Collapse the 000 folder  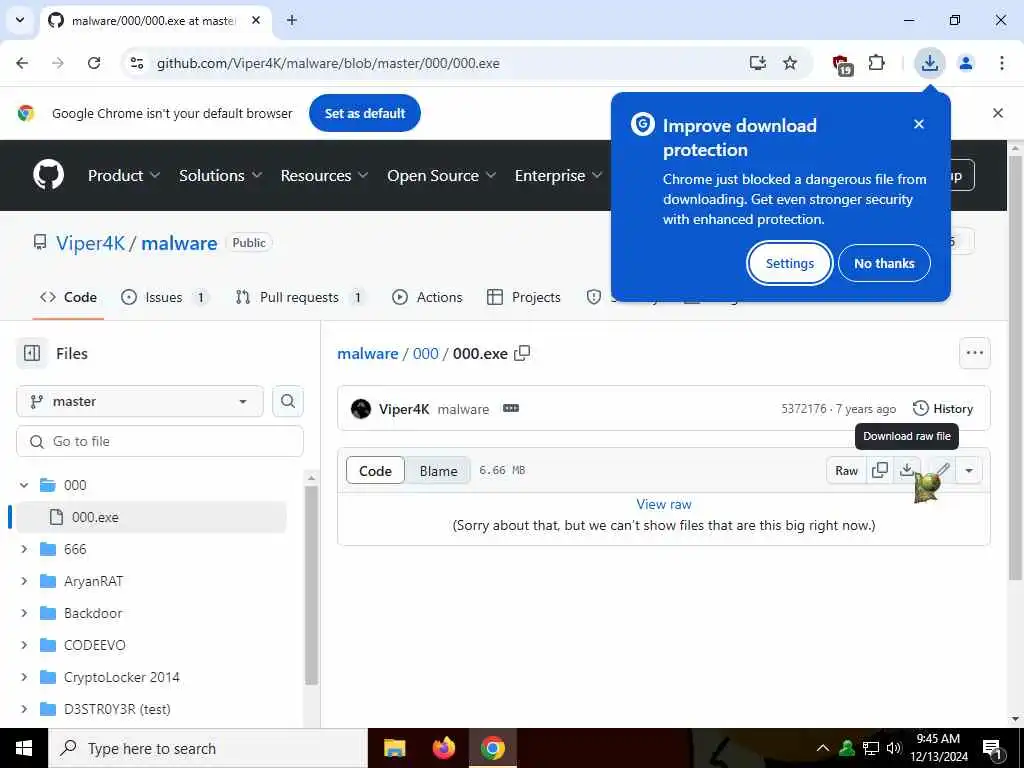pyautogui.click(x=24, y=485)
